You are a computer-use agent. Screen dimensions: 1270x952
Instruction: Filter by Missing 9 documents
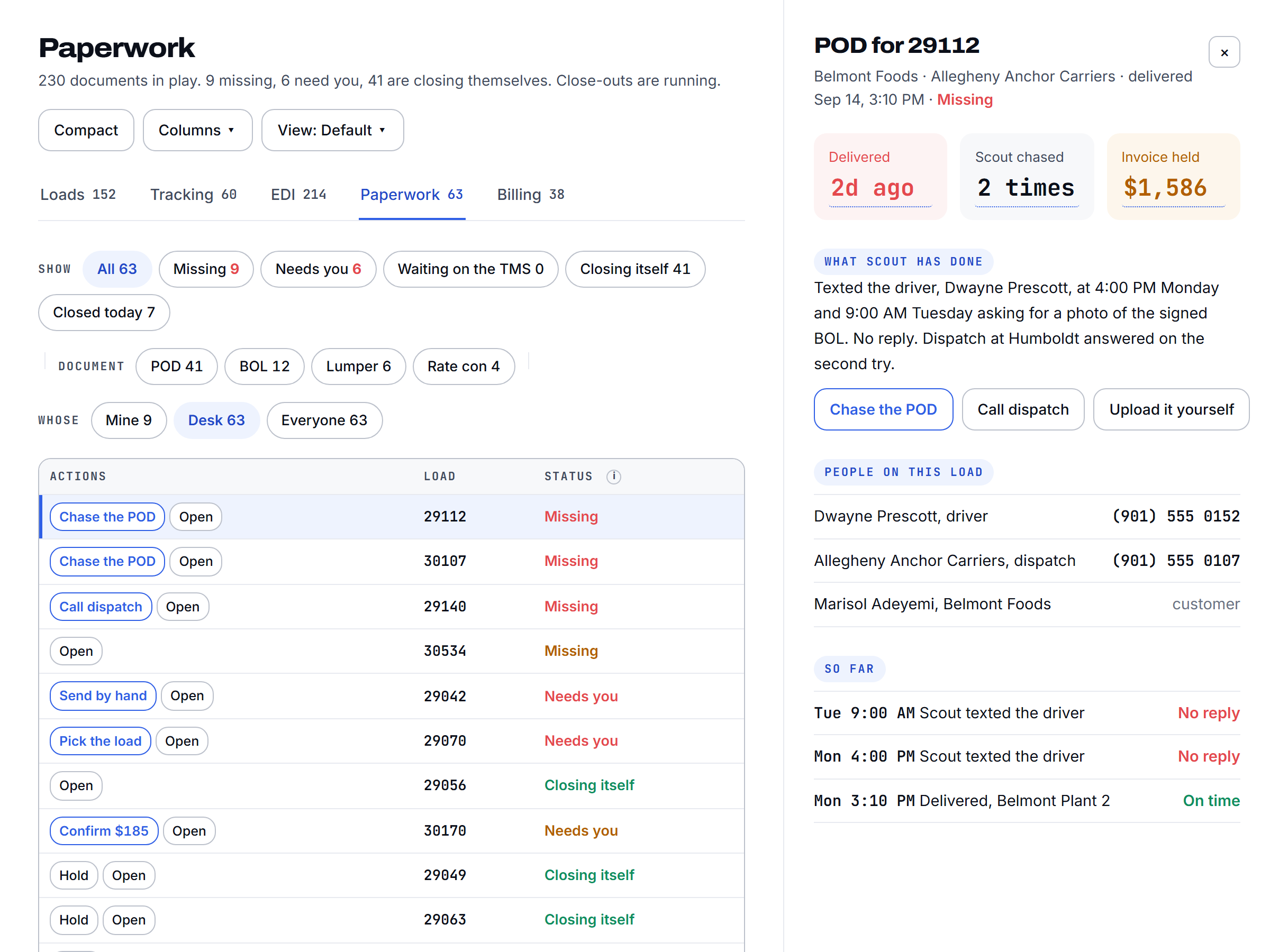point(206,269)
